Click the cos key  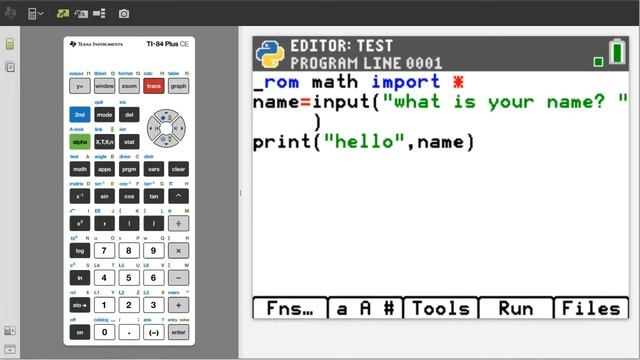pos(129,196)
